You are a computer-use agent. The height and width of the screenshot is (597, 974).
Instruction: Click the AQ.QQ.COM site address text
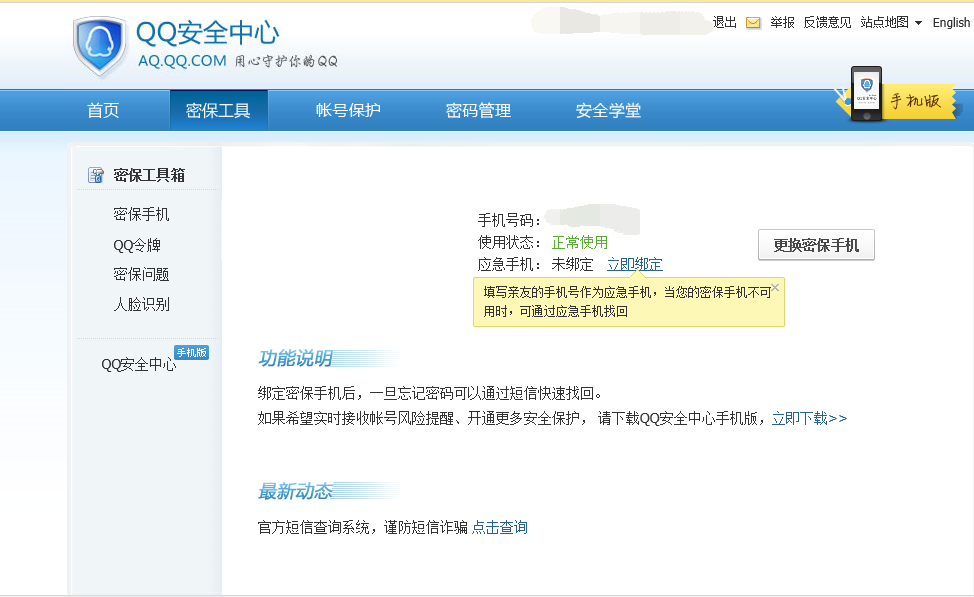182,61
